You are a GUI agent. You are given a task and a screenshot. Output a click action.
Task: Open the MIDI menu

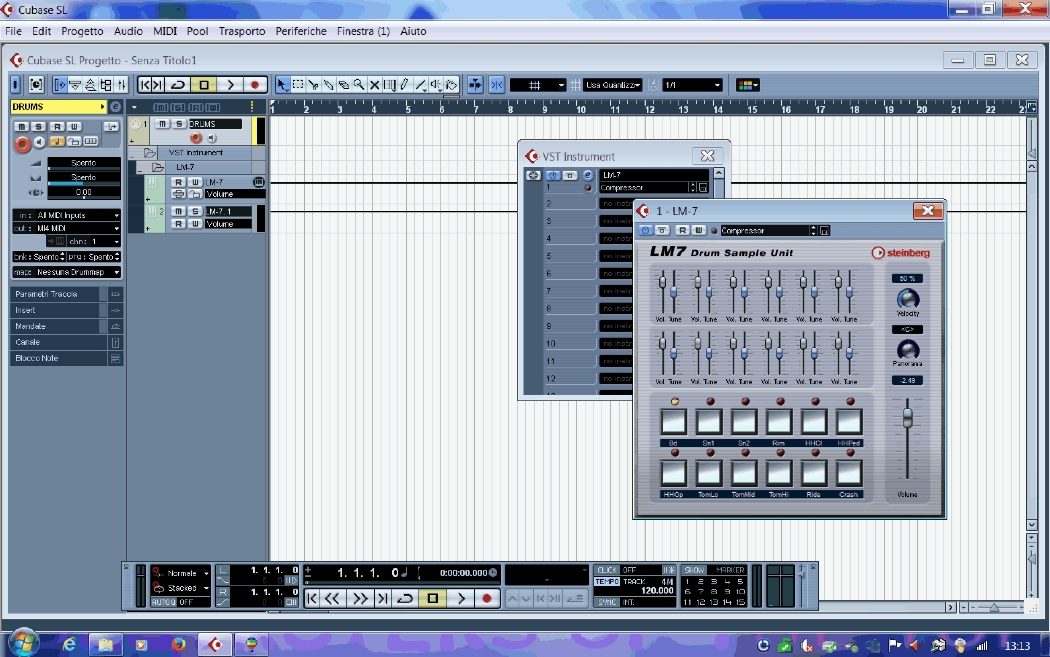pos(165,31)
